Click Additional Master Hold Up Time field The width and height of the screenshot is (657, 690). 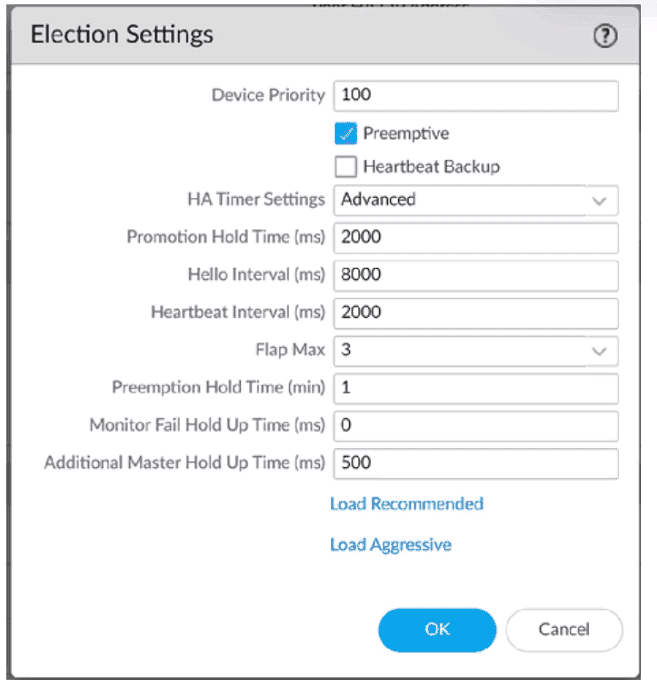point(475,464)
